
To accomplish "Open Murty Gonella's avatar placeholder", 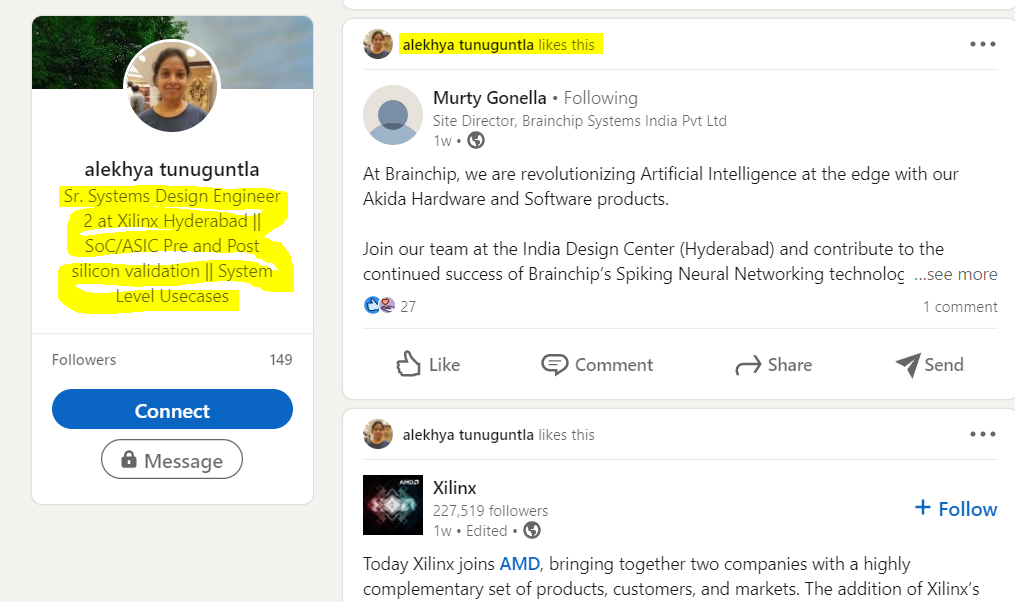I will [x=393, y=115].
